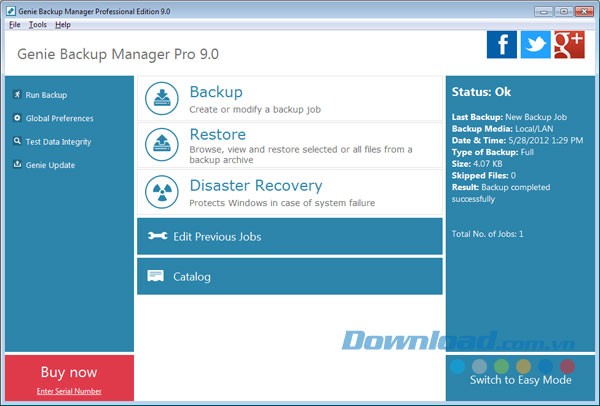Maximize the Genie Backup Manager window
600x406 pixels.
point(564,11)
